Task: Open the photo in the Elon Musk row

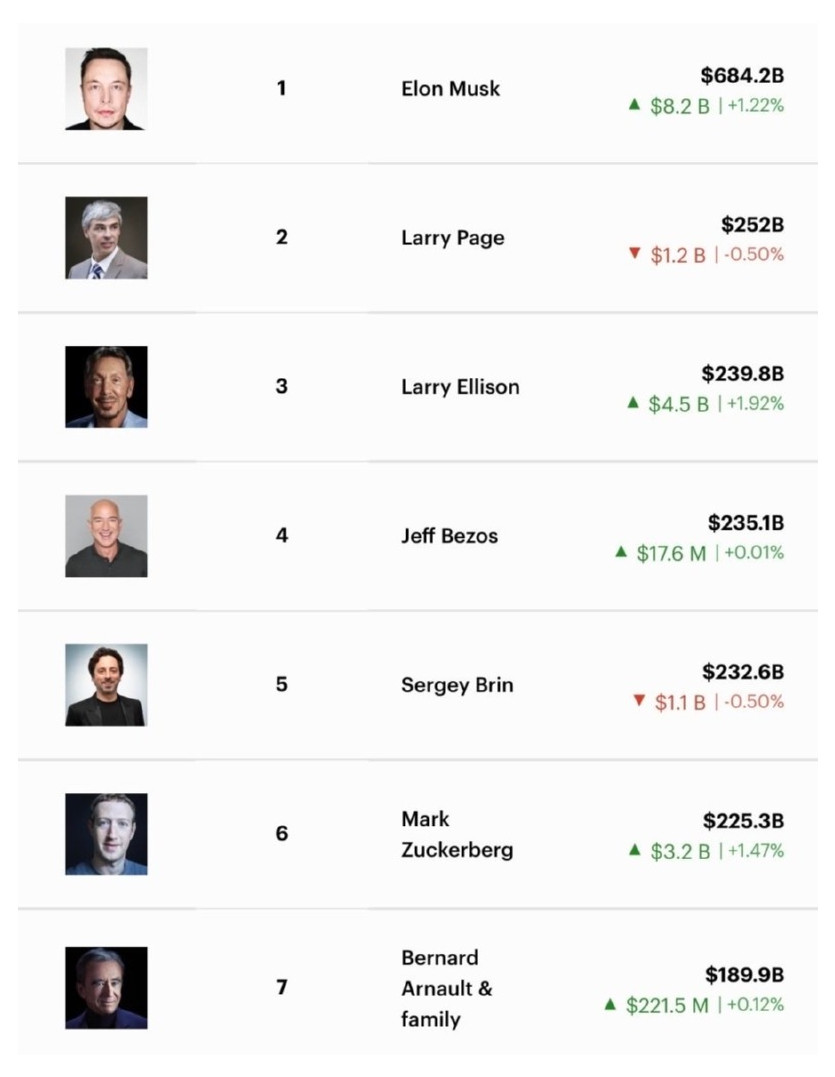Action: pos(106,89)
